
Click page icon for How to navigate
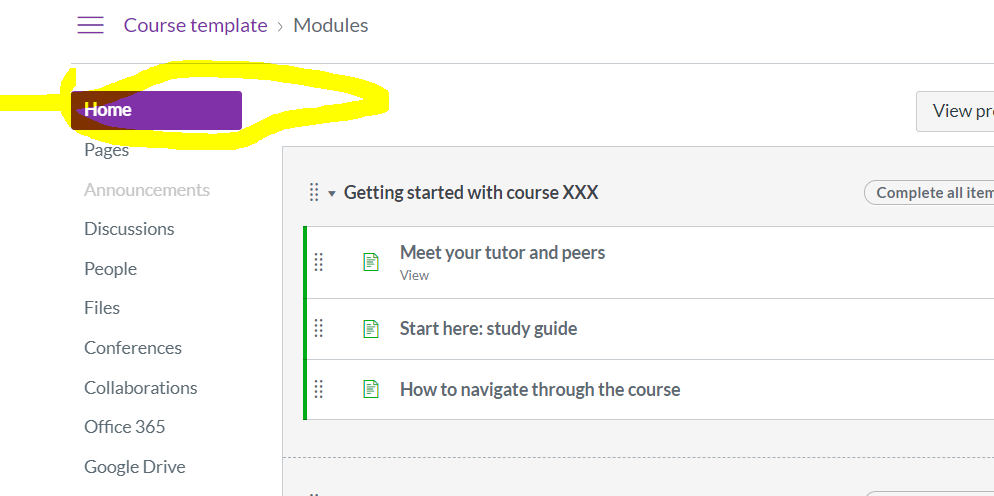coord(371,389)
